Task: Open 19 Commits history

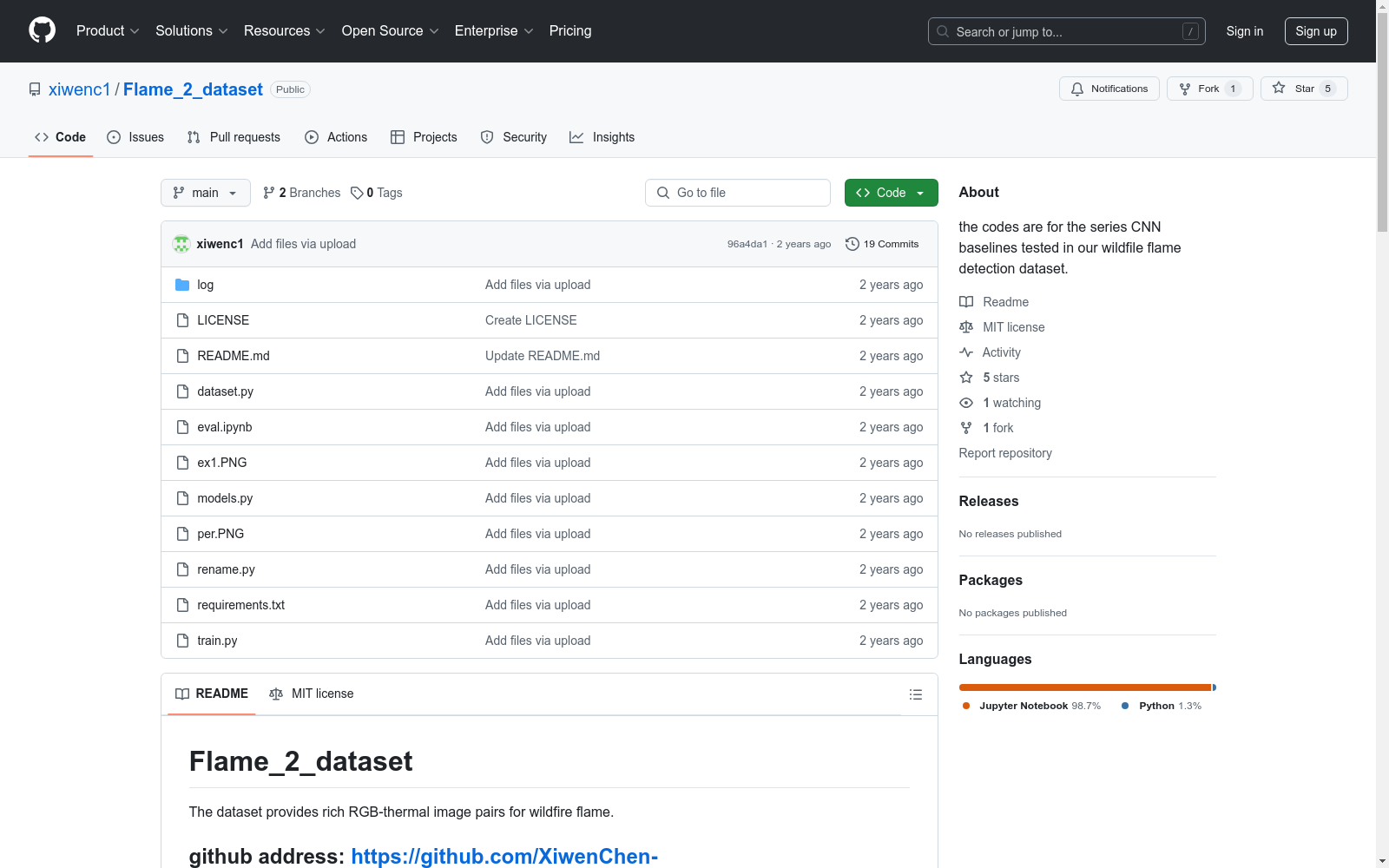Action: click(x=882, y=244)
